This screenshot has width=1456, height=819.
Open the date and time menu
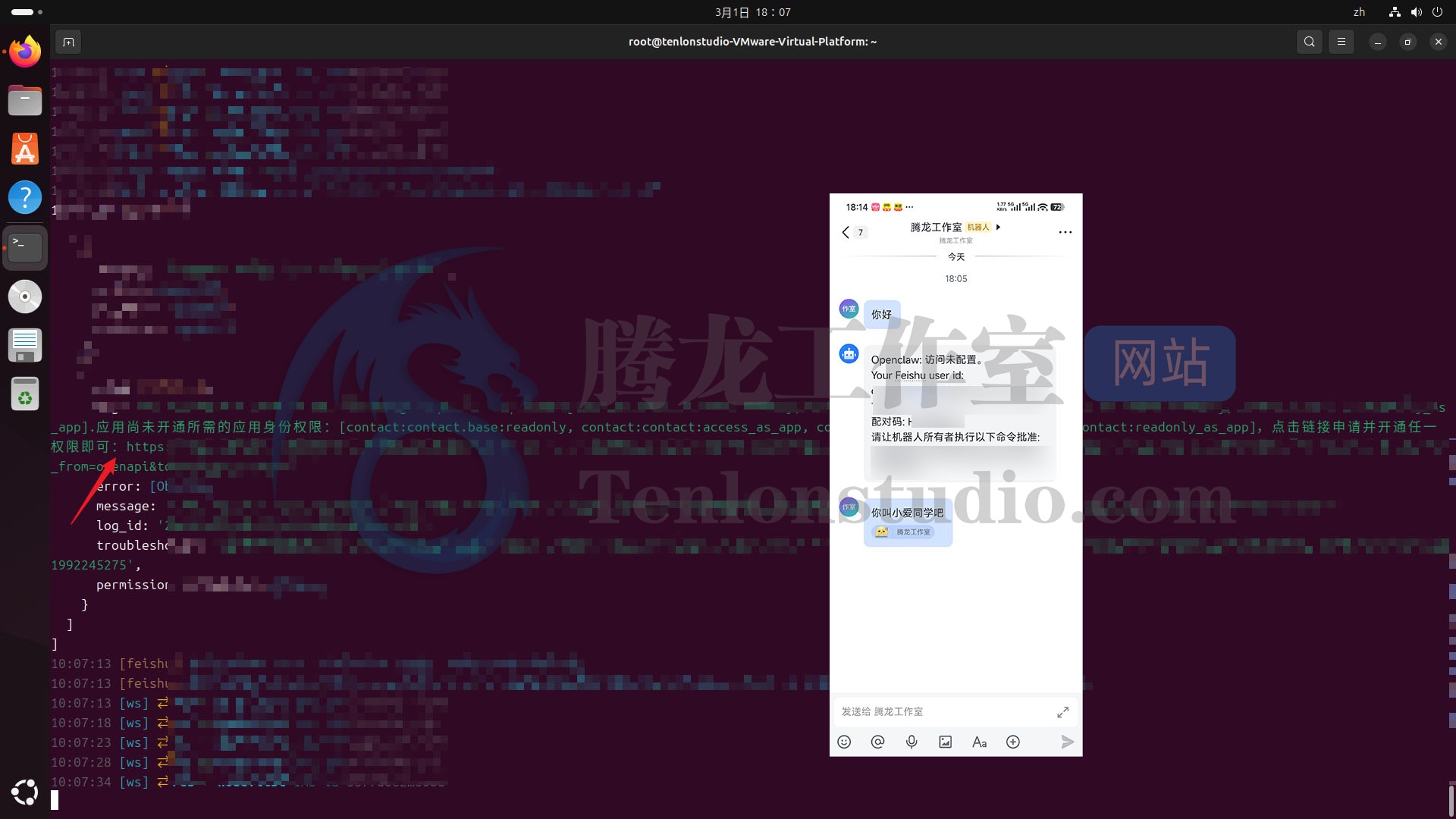(752, 12)
